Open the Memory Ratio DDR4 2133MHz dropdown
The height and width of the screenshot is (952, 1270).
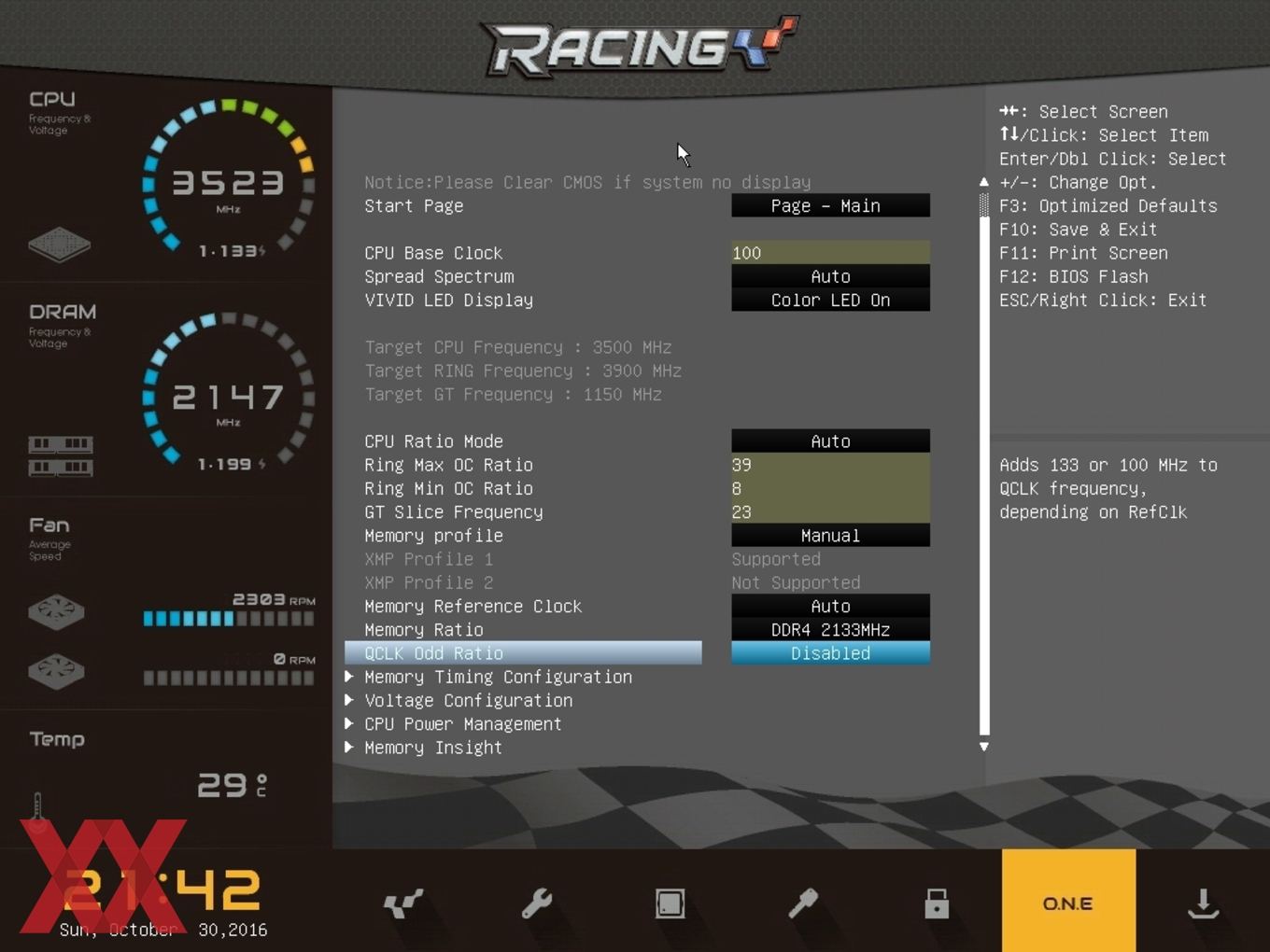pyautogui.click(x=830, y=629)
